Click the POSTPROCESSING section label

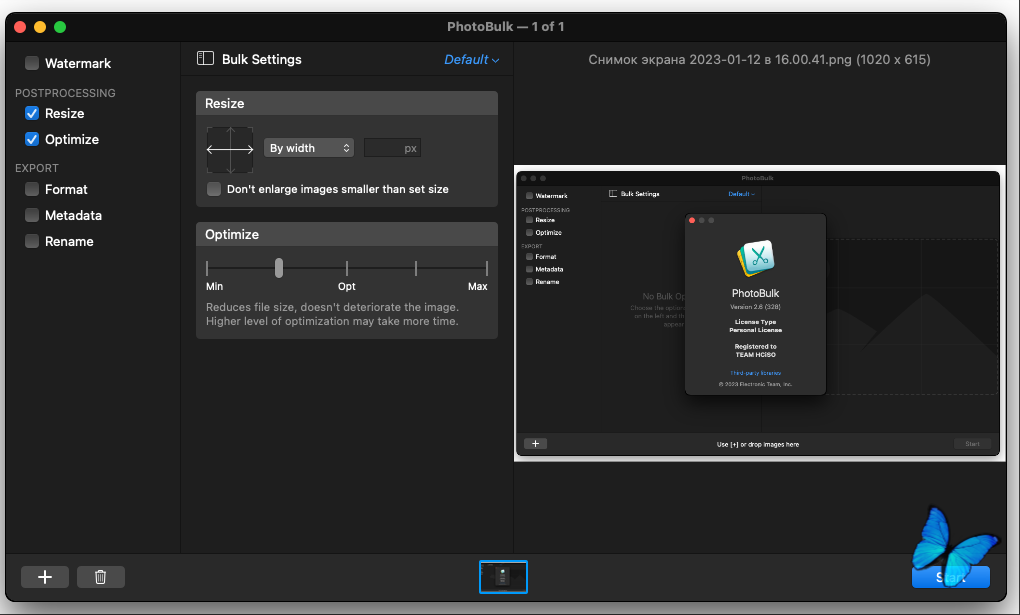coord(65,93)
